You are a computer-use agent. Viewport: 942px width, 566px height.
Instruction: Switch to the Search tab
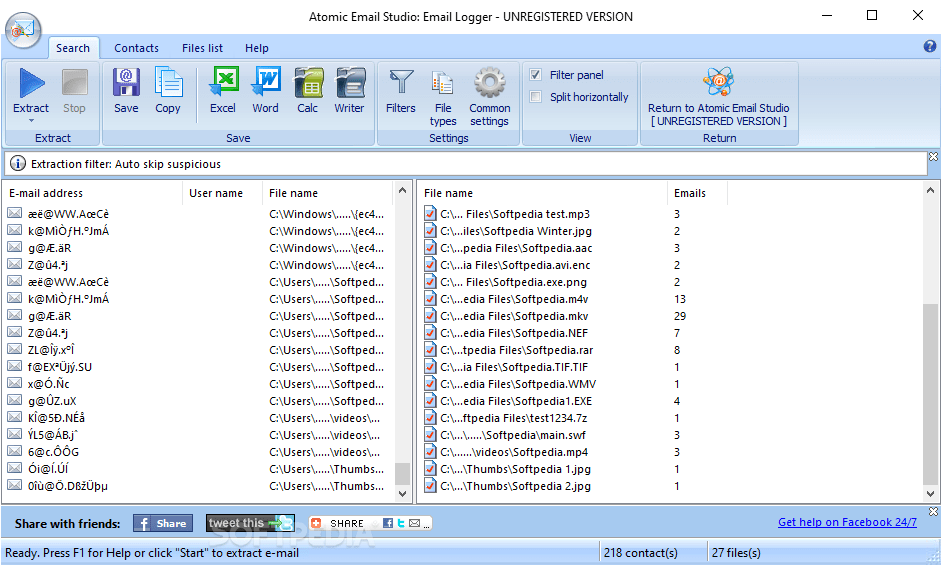point(73,48)
